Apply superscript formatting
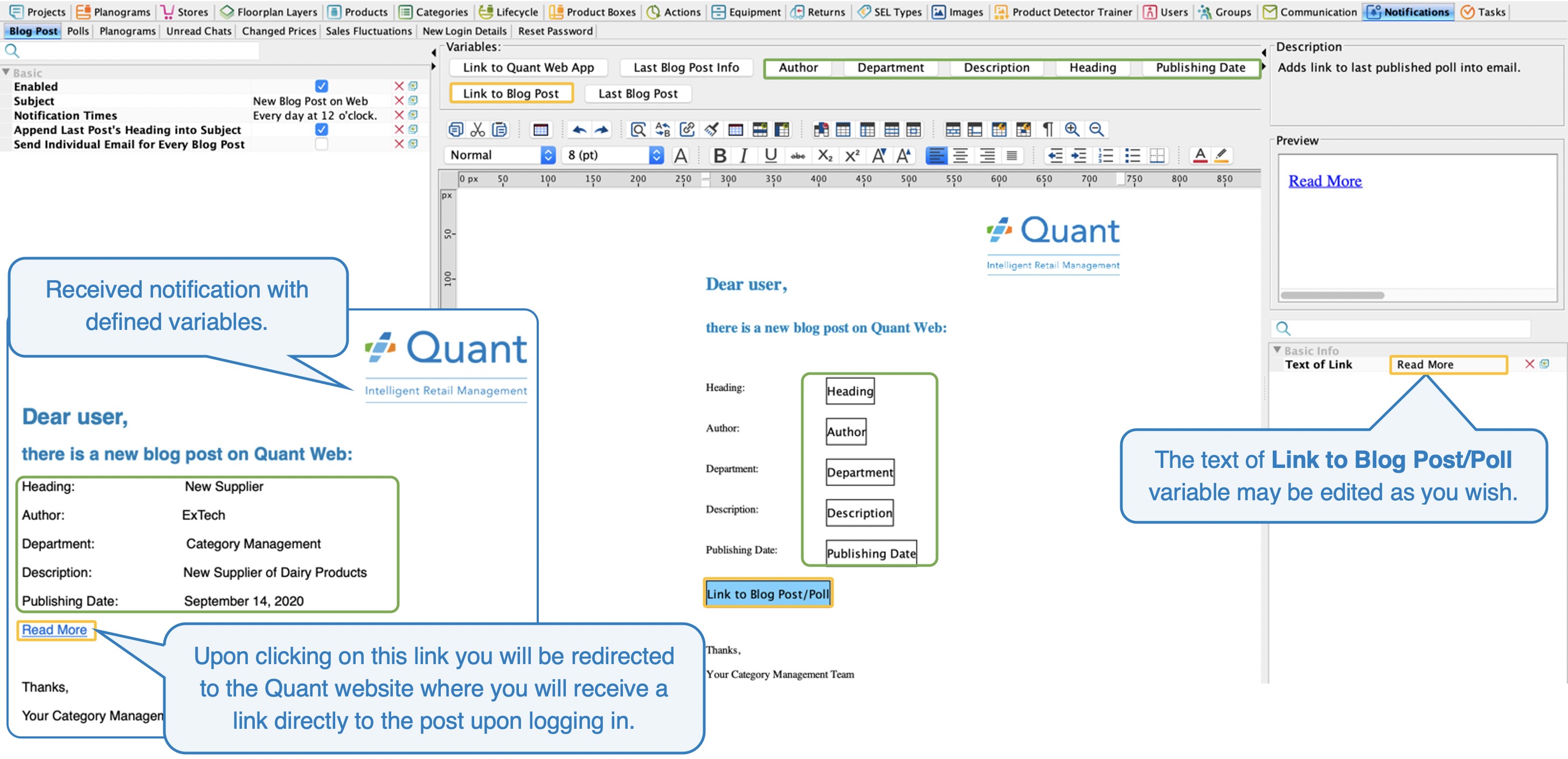Image resolution: width=1568 pixels, height=759 pixels. [852, 156]
